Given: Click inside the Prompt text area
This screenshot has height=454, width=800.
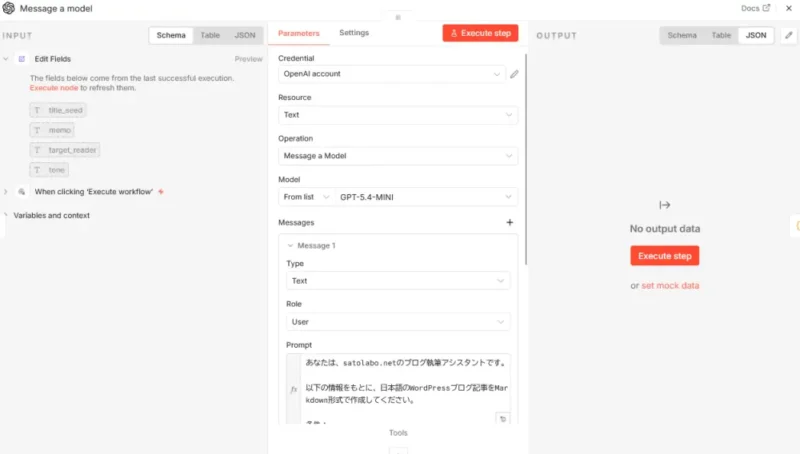Looking at the screenshot, I should [x=406, y=389].
